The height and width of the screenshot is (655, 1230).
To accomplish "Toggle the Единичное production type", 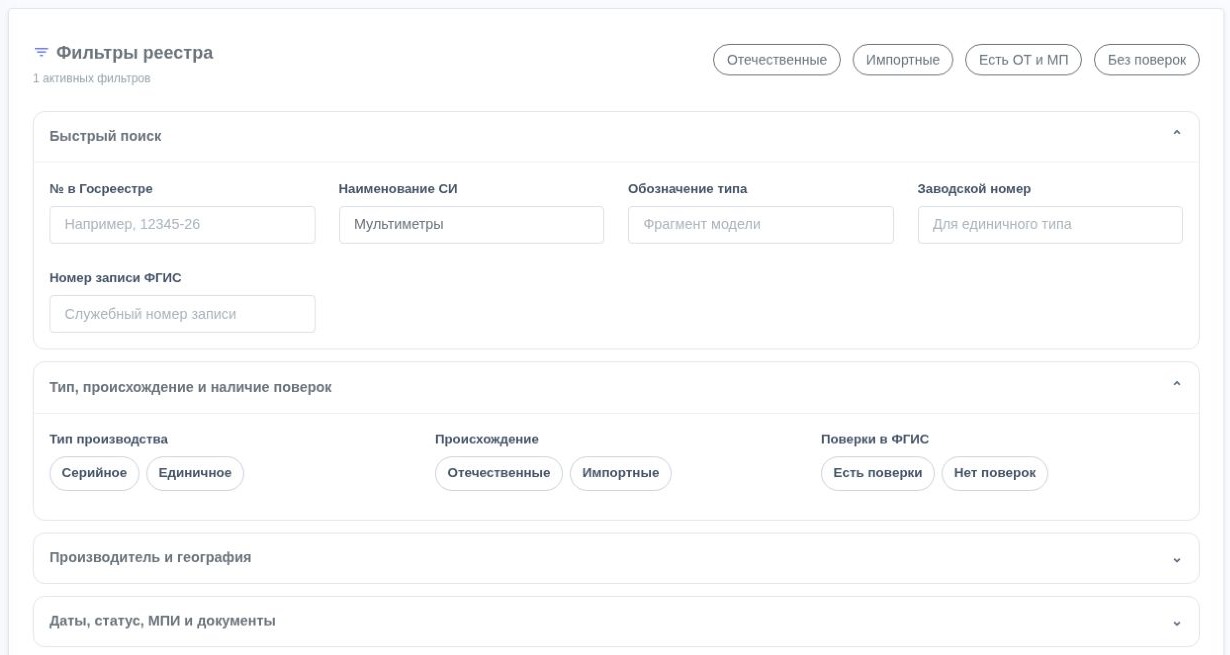I will click(195, 473).
